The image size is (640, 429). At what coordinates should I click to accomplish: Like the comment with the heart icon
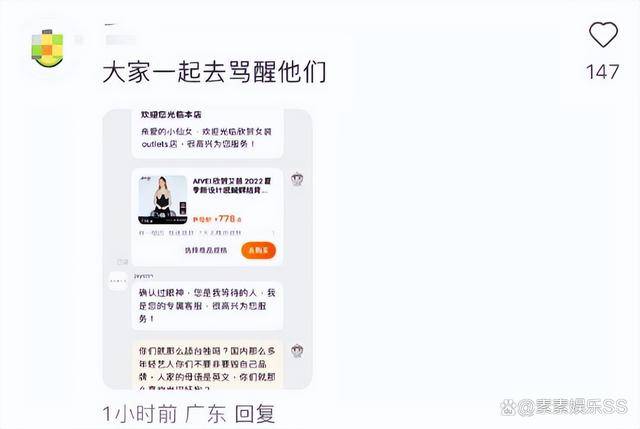603,35
